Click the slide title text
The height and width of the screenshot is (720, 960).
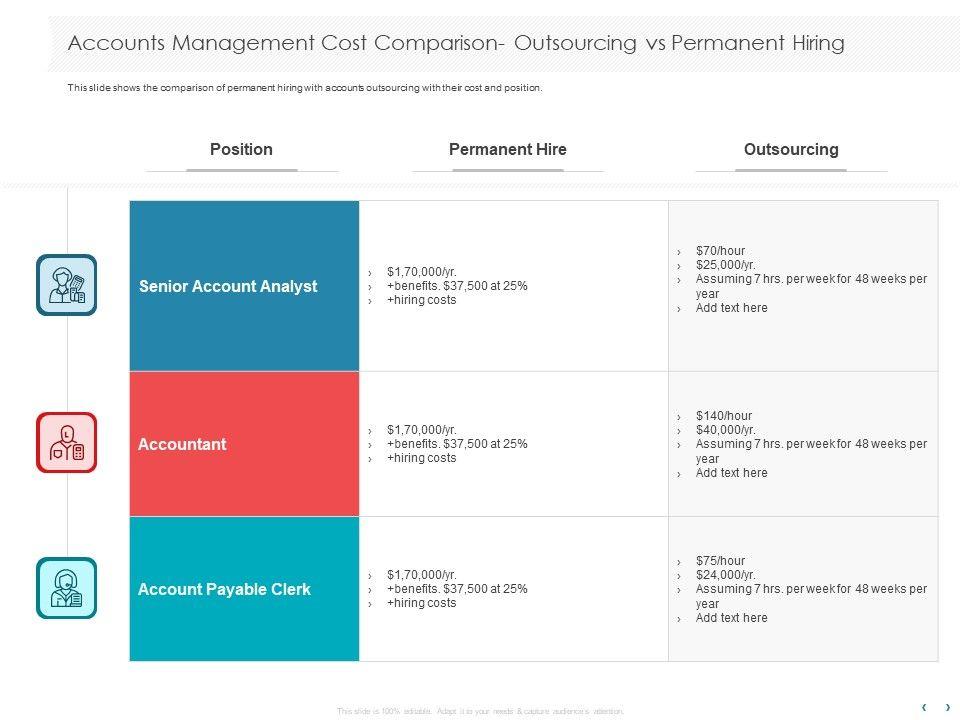point(455,43)
